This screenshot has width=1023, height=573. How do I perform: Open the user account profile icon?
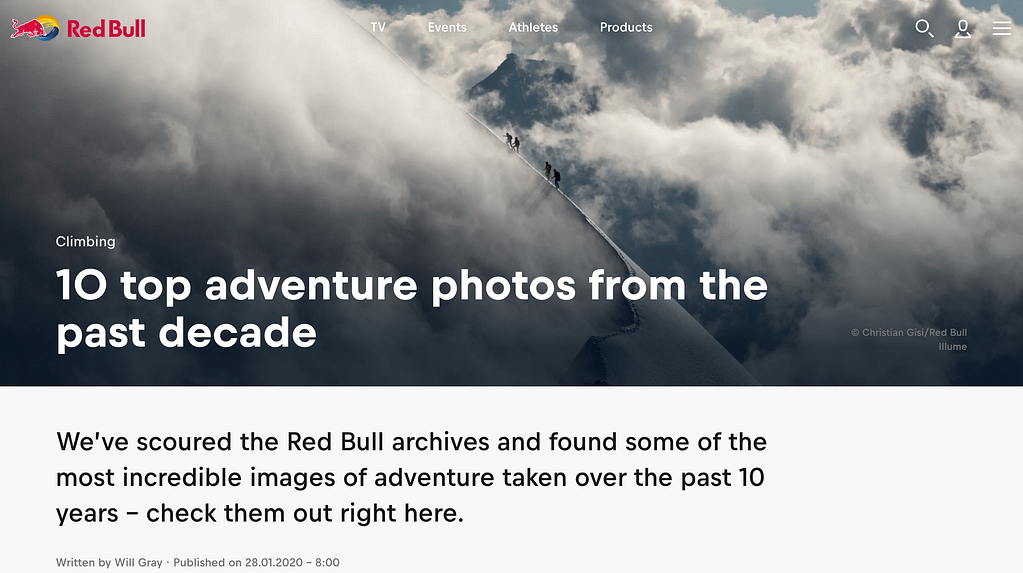coord(962,28)
